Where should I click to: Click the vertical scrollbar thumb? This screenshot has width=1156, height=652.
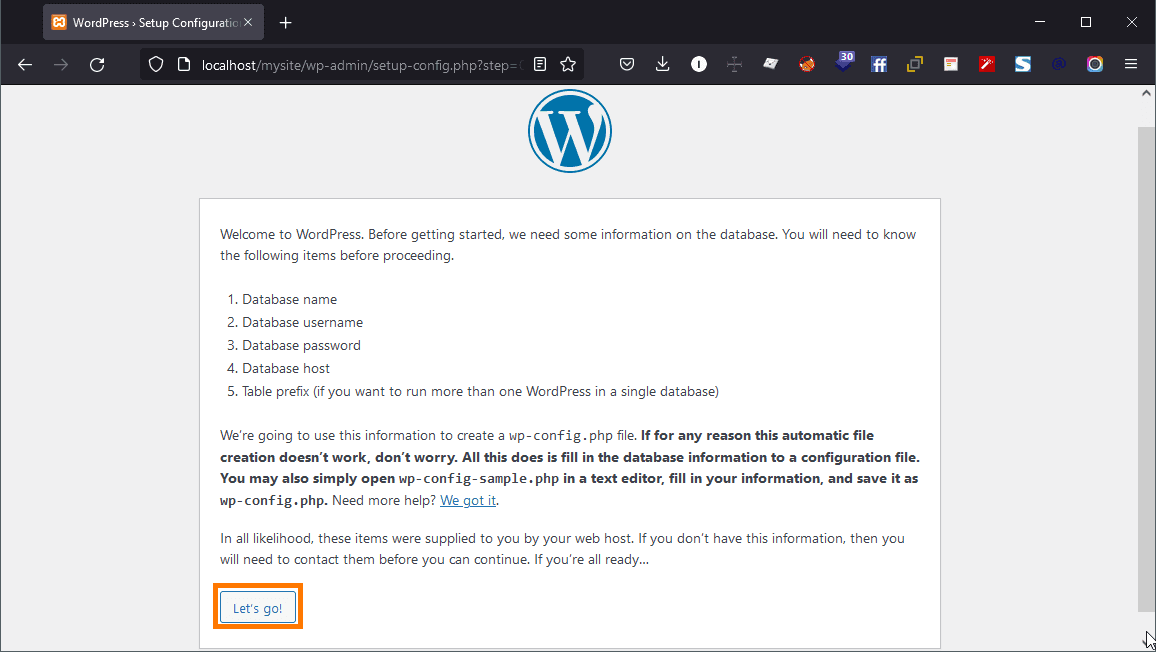click(1146, 369)
